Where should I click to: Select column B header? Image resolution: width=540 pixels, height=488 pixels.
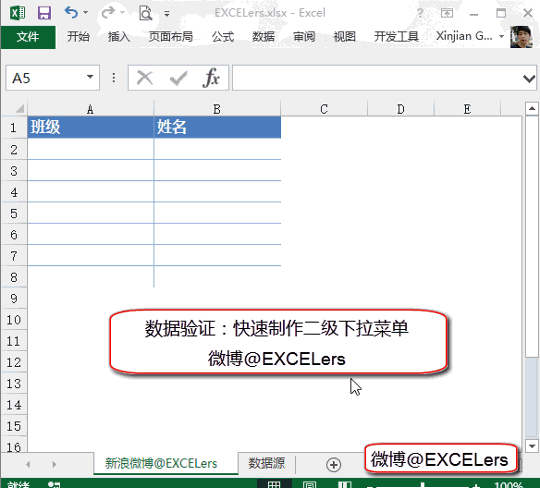click(x=217, y=109)
